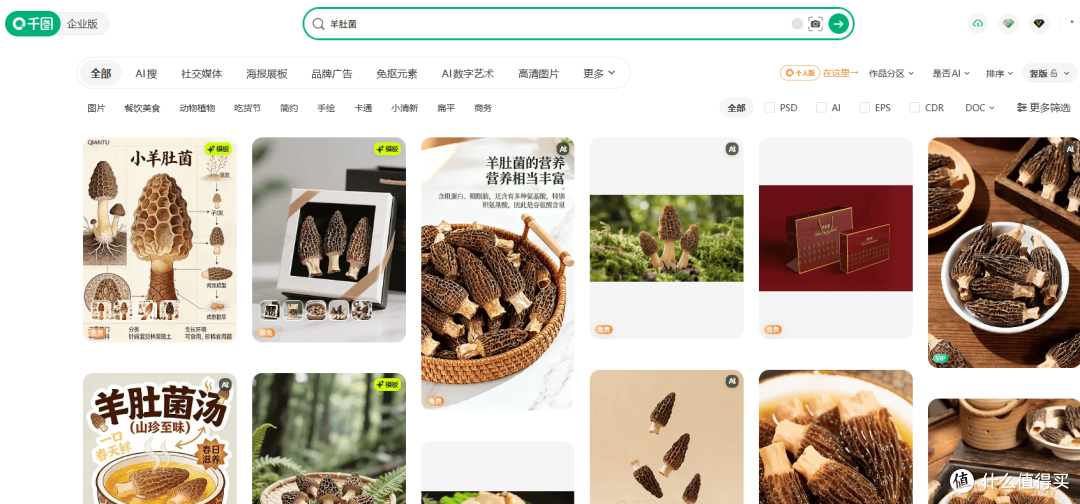This screenshot has width=1080, height=504.
Task: Clear the search box with the gray x
Action: [x=797, y=24]
